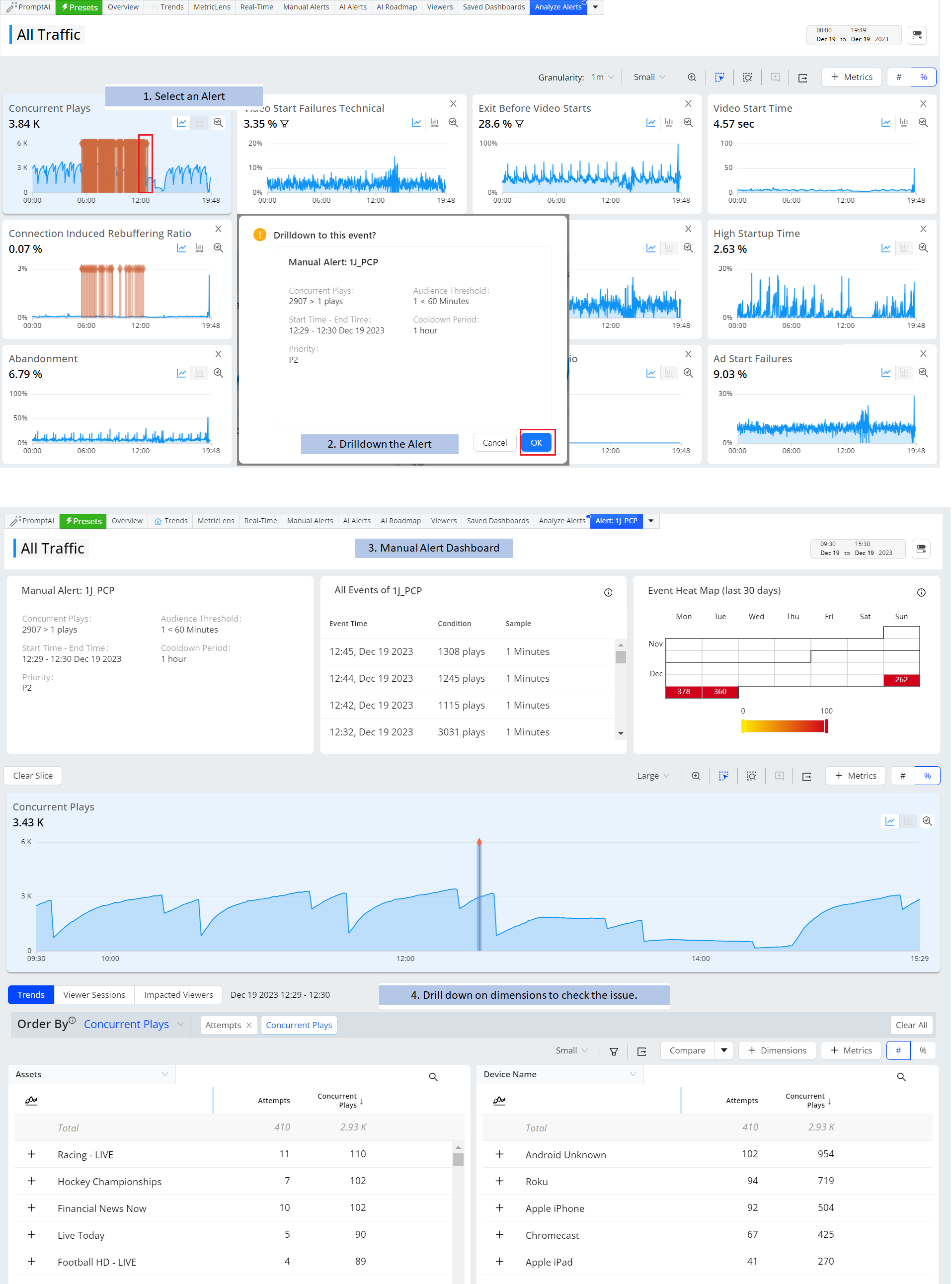Toggle percent view in top toolbar
This screenshot has height=1284, width=952.
[x=923, y=77]
